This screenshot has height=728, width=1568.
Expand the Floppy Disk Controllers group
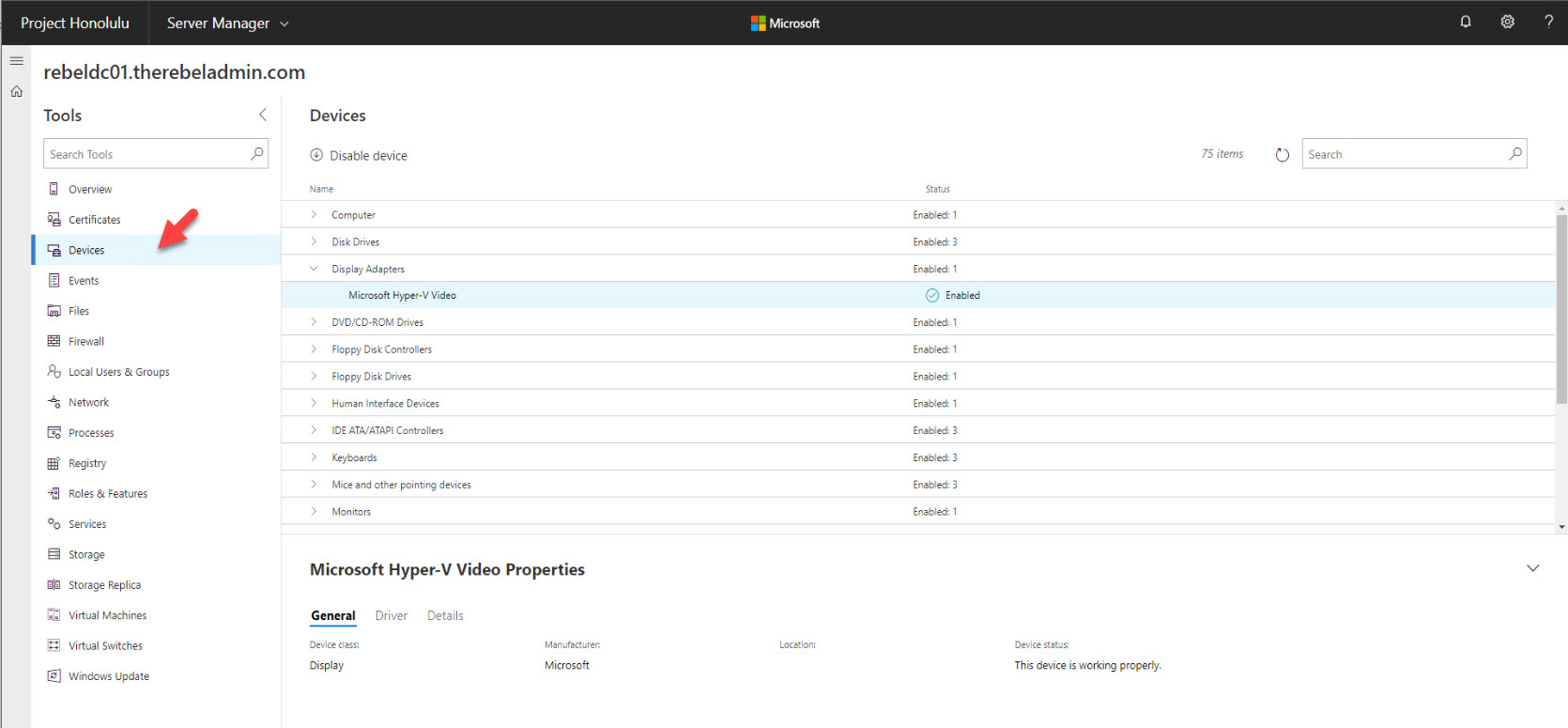coord(314,349)
